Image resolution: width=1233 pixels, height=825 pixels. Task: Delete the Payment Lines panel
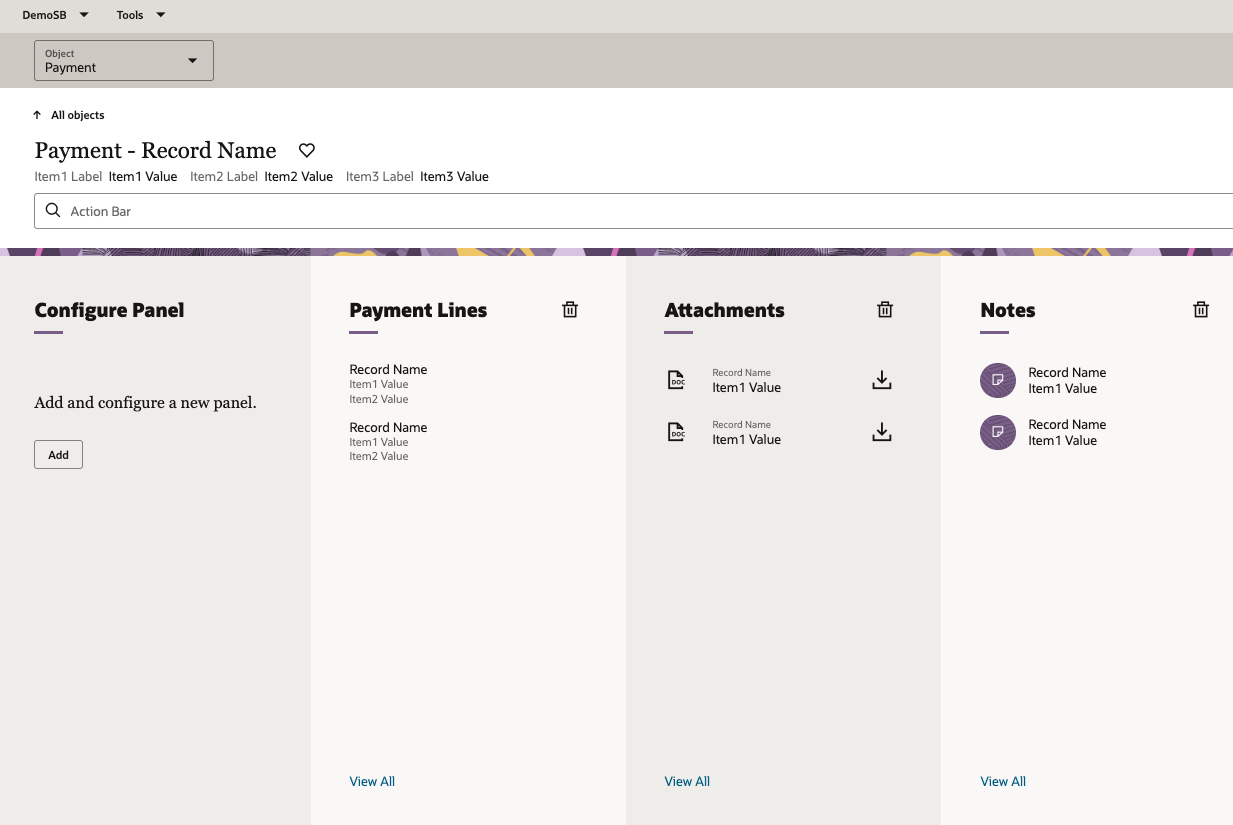[570, 310]
